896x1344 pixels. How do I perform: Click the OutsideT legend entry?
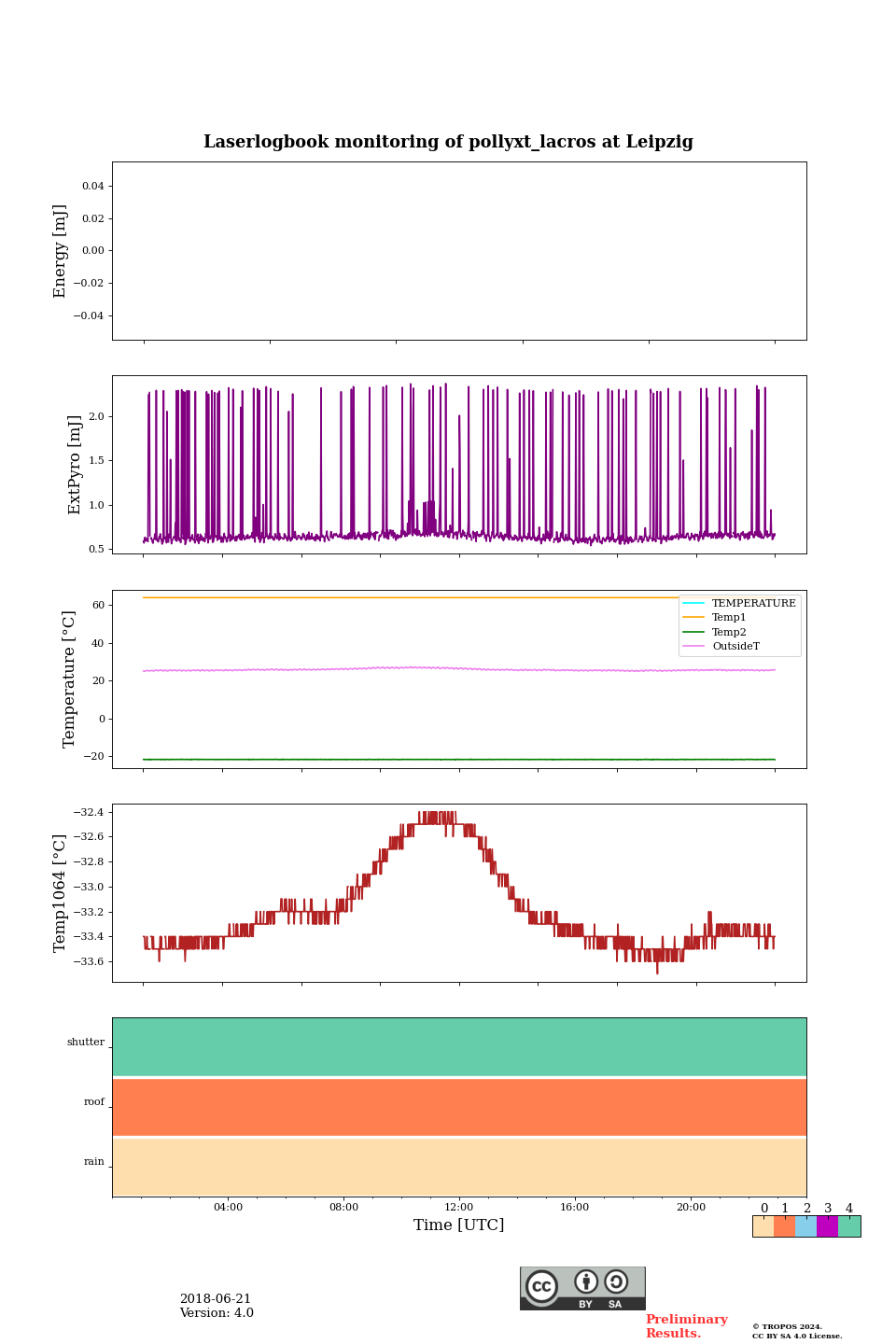735,647
